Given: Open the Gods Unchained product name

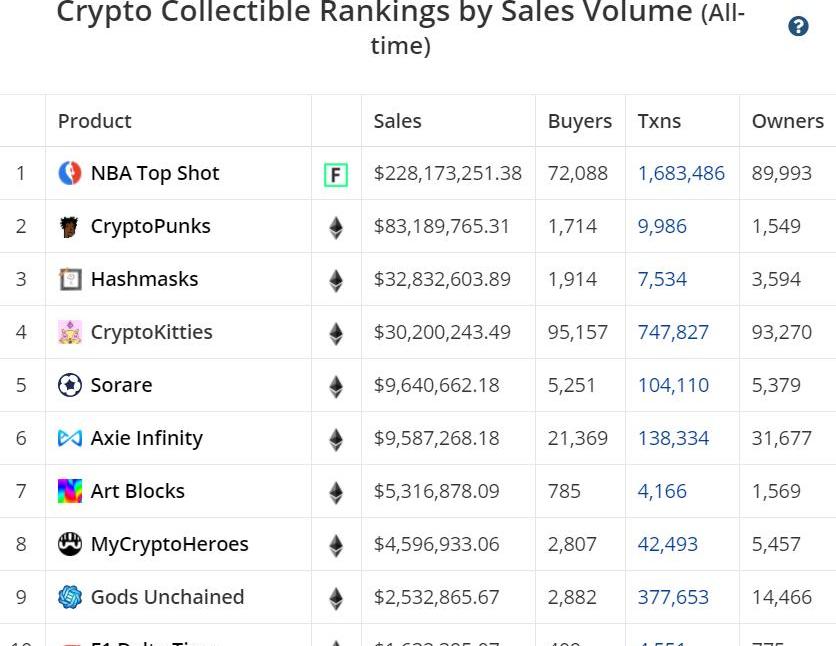Looking at the screenshot, I should pyautogui.click(x=167, y=597).
